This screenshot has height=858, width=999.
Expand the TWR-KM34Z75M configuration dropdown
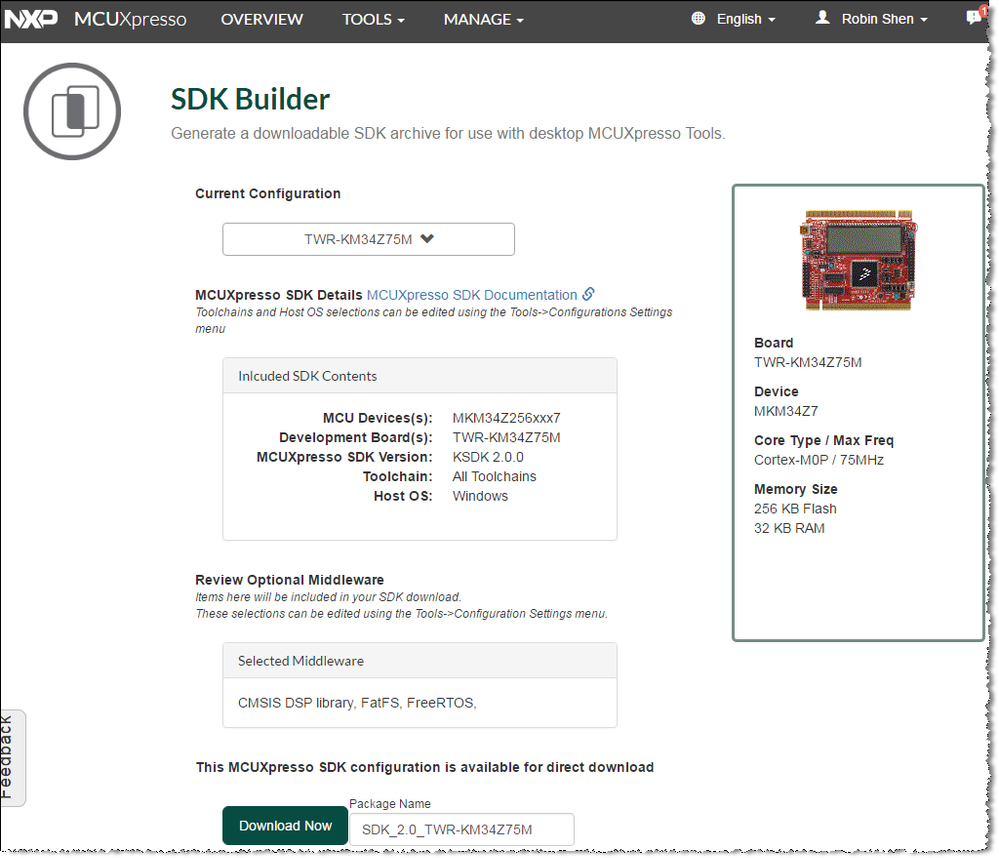tap(368, 240)
